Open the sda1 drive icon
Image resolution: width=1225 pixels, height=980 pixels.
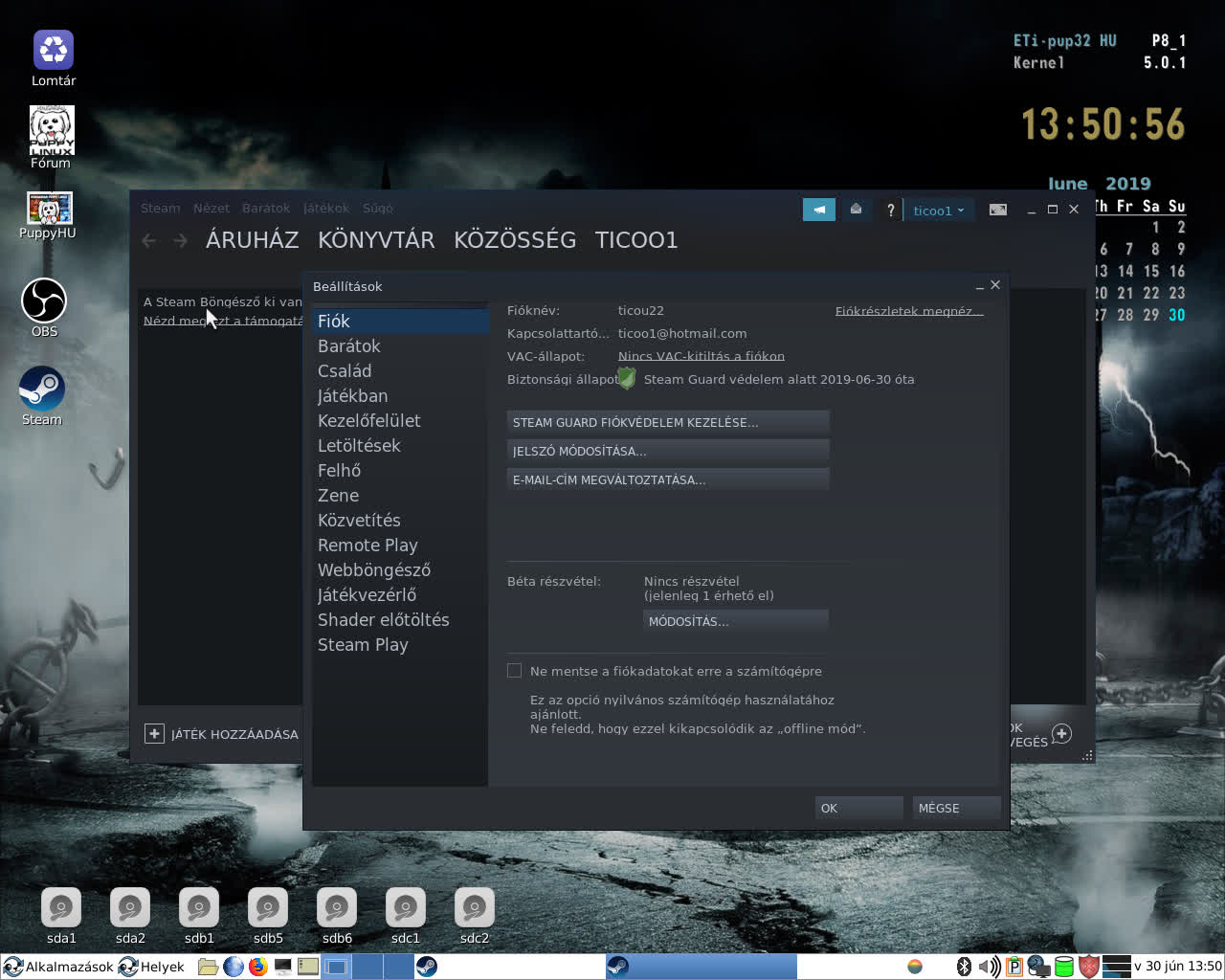click(x=61, y=907)
